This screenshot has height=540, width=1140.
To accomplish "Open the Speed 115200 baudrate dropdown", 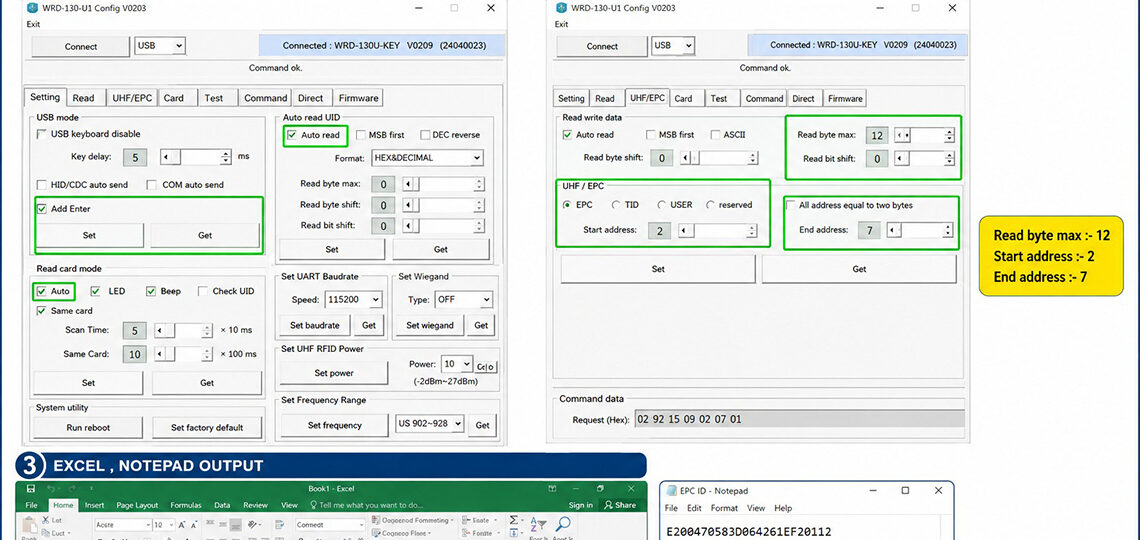I will [353, 299].
